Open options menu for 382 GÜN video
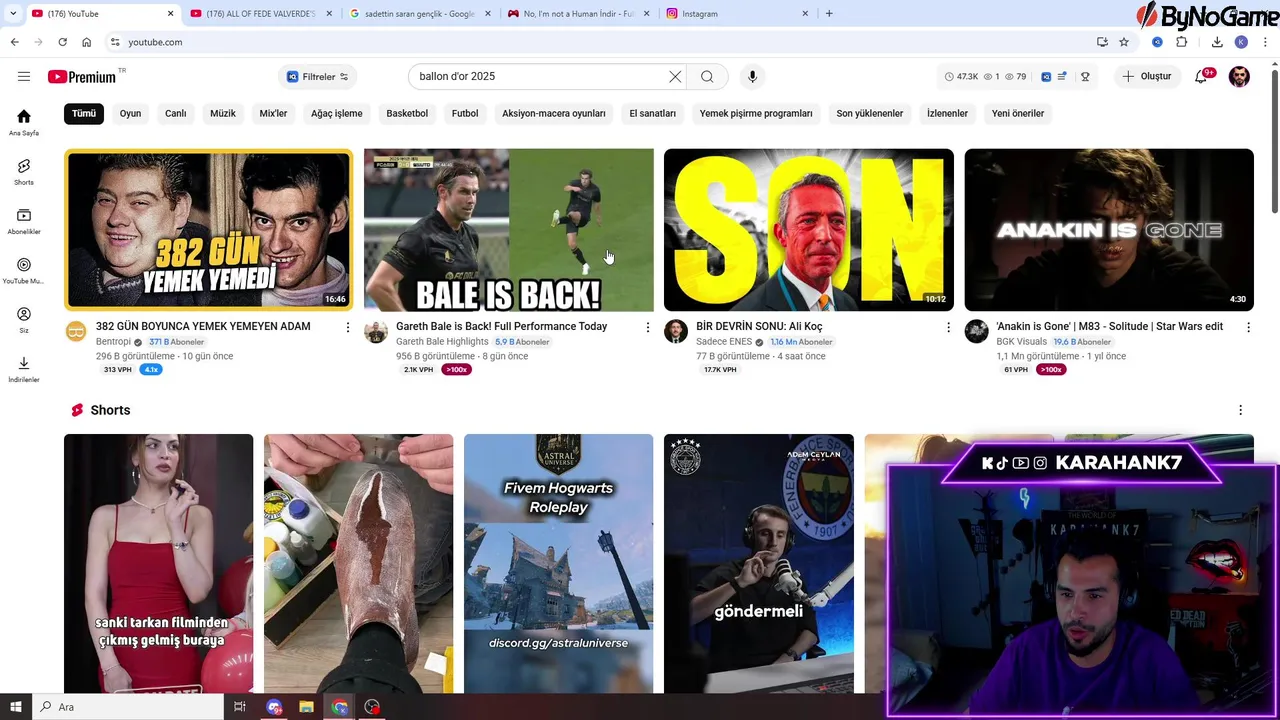The width and height of the screenshot is (1280, 720). click(348, 327)
